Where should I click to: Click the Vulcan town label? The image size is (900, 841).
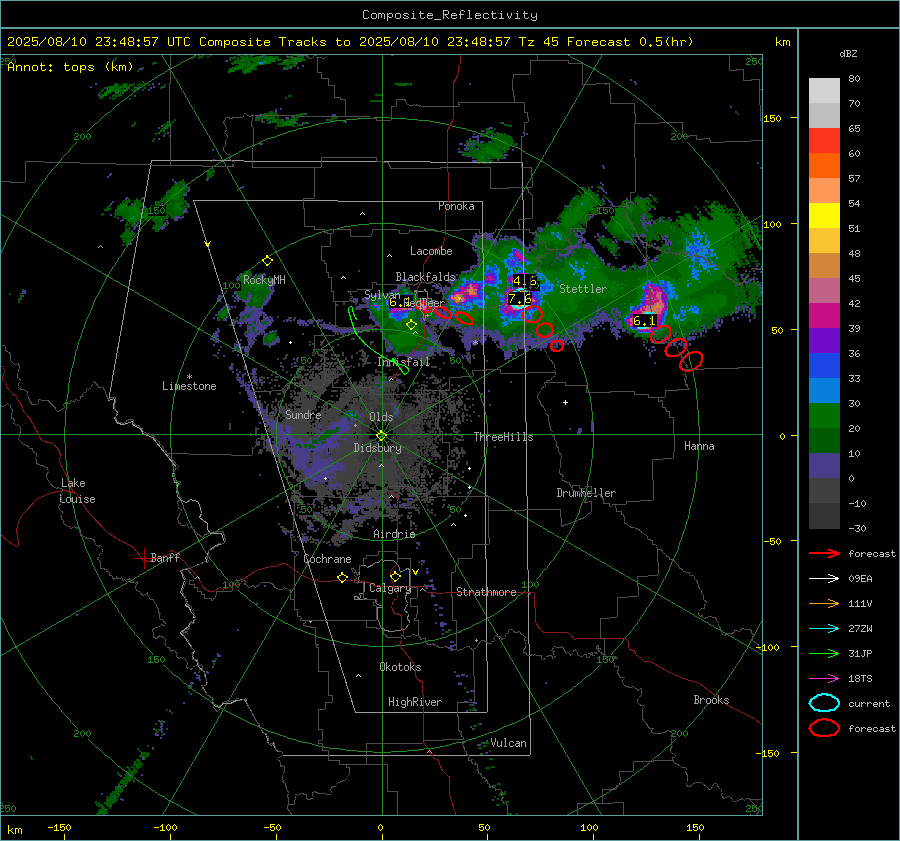pos(508,743)
